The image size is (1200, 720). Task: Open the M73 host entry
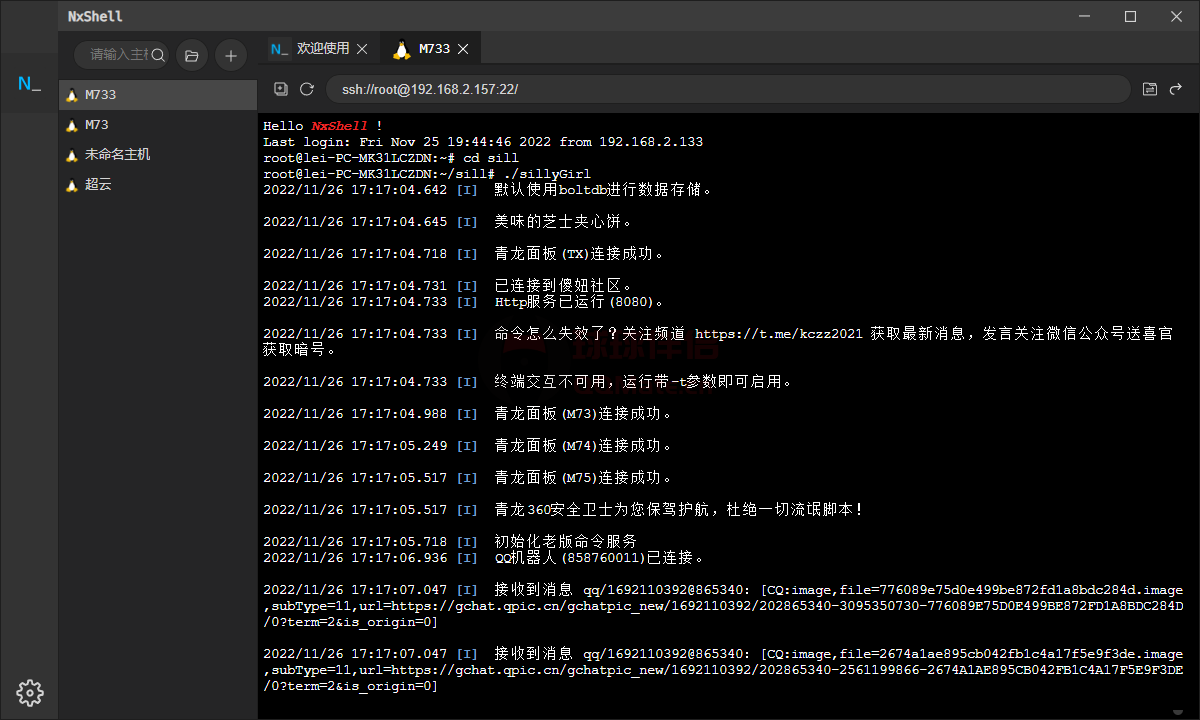click(x=97, y=125)
